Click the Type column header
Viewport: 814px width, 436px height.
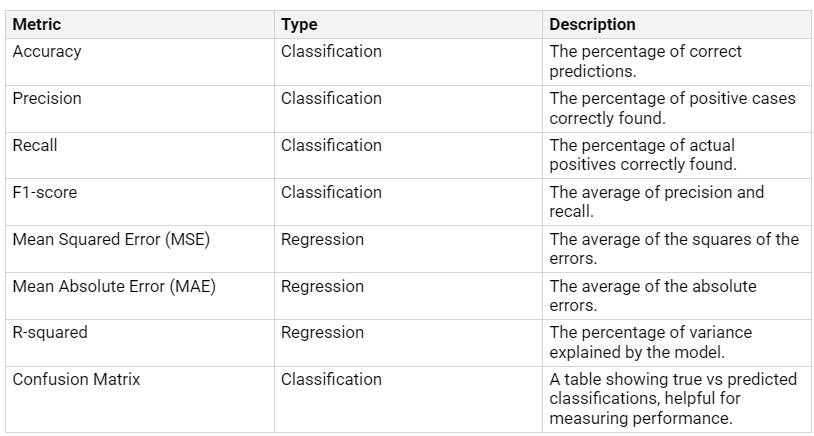409,24
